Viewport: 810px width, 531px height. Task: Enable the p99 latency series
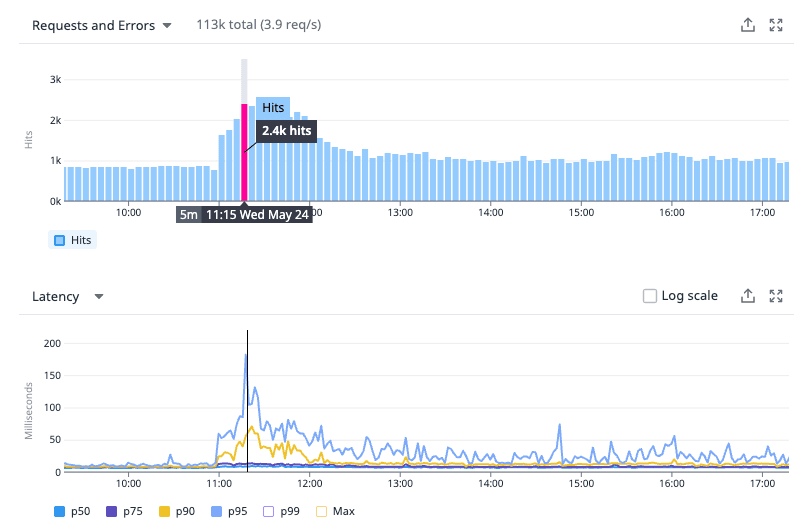[x=282, y=511]
